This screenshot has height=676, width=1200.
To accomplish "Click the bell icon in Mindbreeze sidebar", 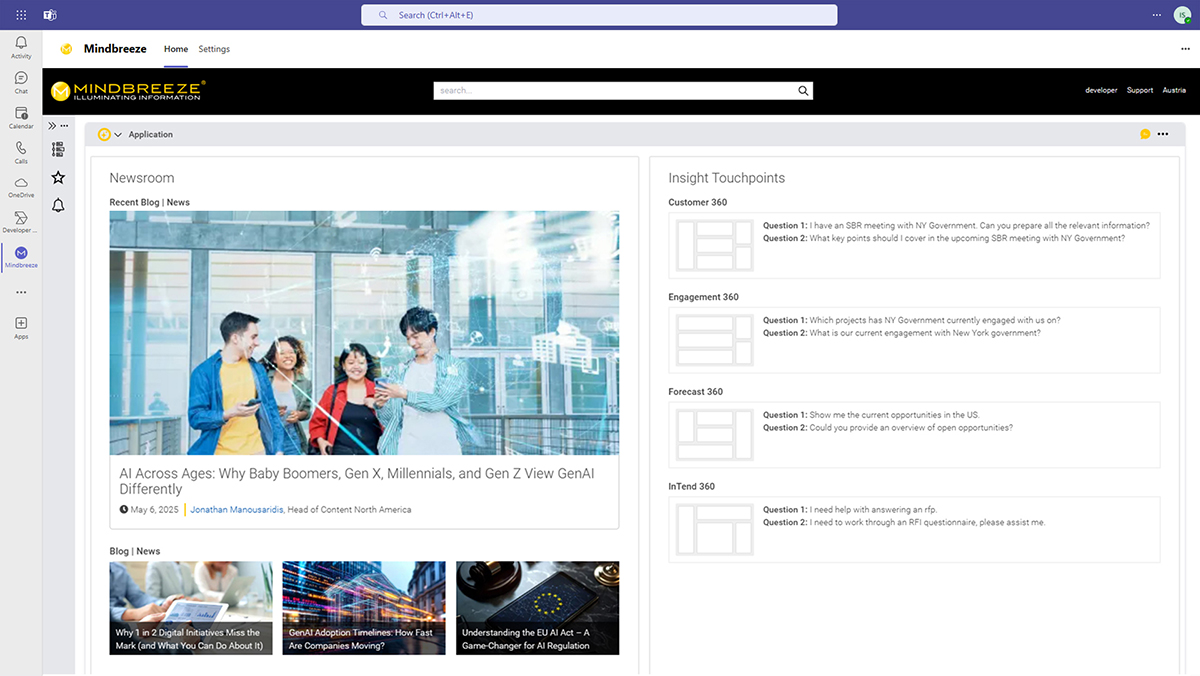I will (x=58, y=205).
